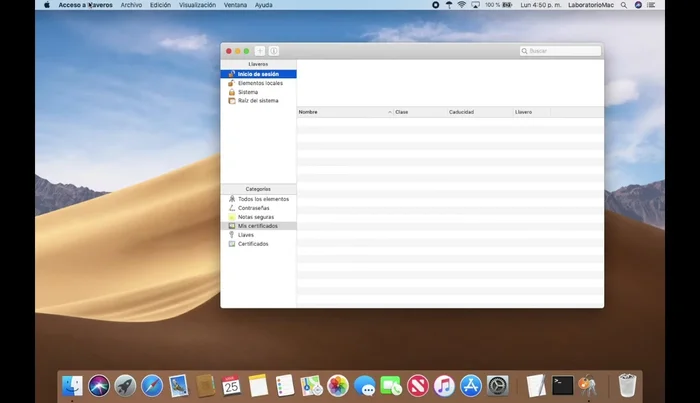Show the Todos los elementos category
This screenshot has width=700, height=403.
click(262, 199)
